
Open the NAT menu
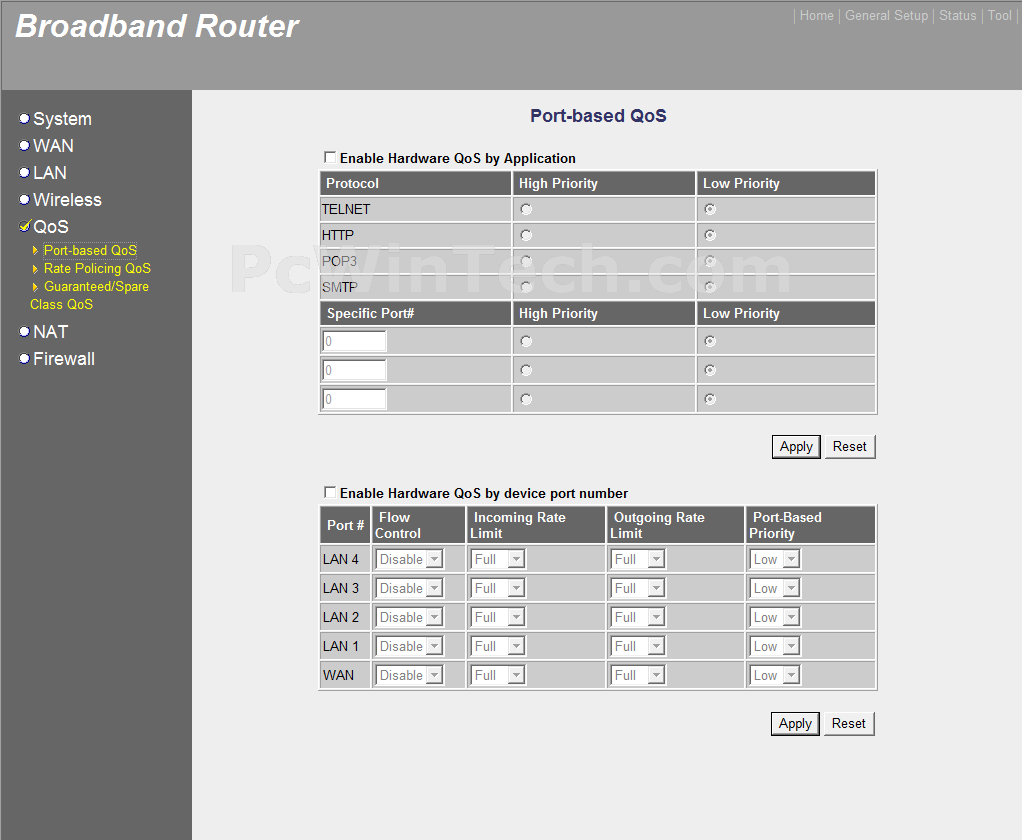(x=51, y=332)
